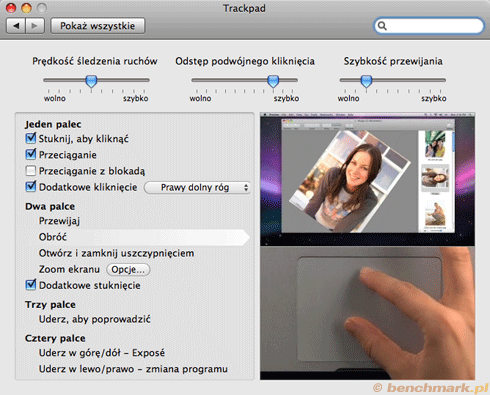The height and width of the screenshot is (395, 490).
Task: Click the Odstęp podwójnego kliknięcia slider handle
Action: click(273, 81)
